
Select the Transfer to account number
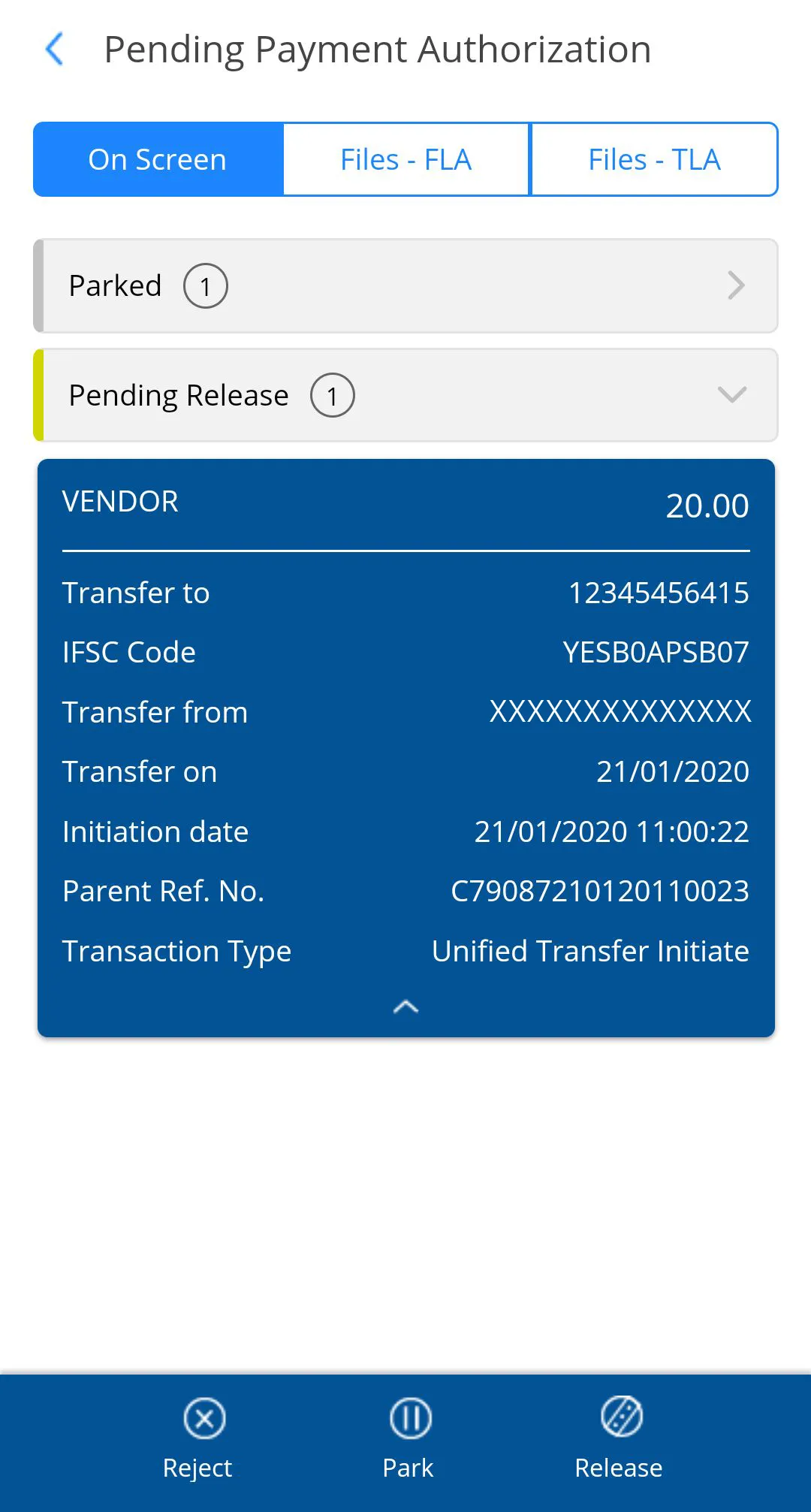pyautogui.click(x=659, y=592)
